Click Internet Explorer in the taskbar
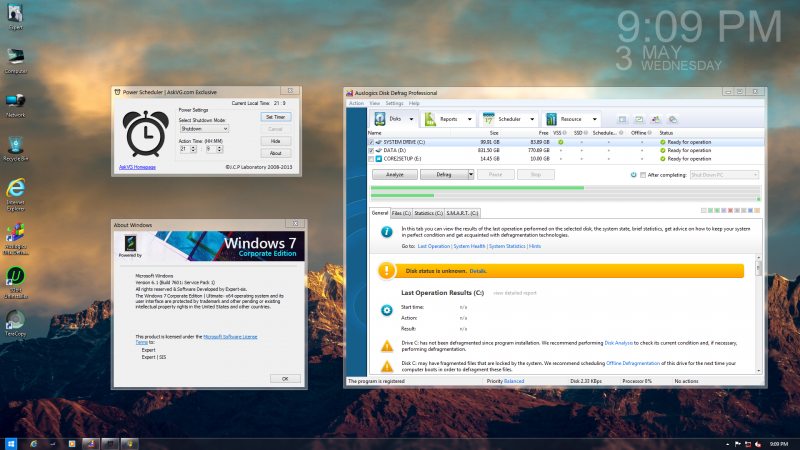Image resolution: width=800 pixels, height=450 pixels. (34, 444)
